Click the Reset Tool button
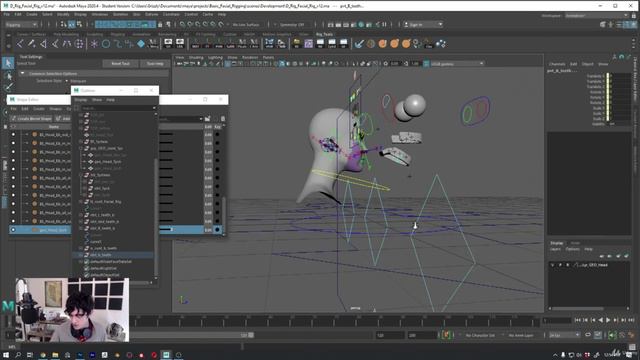Image resolution: width=640 pixels, height=360 pixels. click(x=120, y=64)
